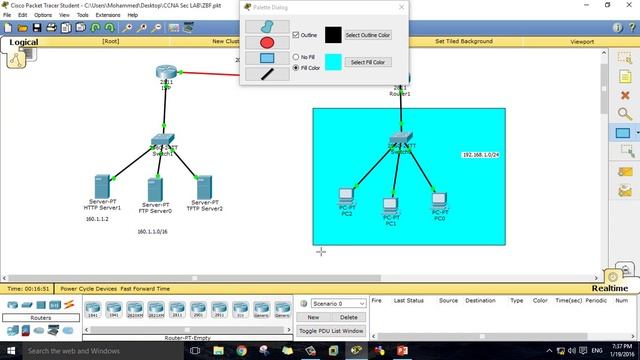Screen dimensions: 640x360
Task: Click Select Fill Color button
Action: pyautogui.click(x=368, y=62)
